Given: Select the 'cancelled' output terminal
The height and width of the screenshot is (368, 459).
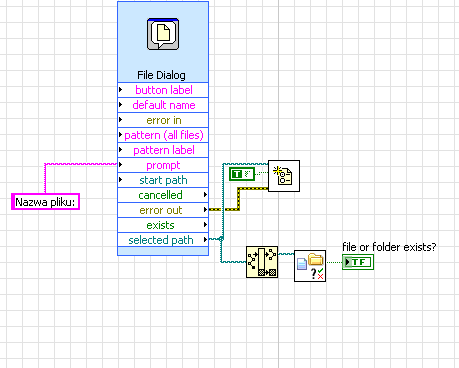Looking at the screenshot, I should click(163, 195).
